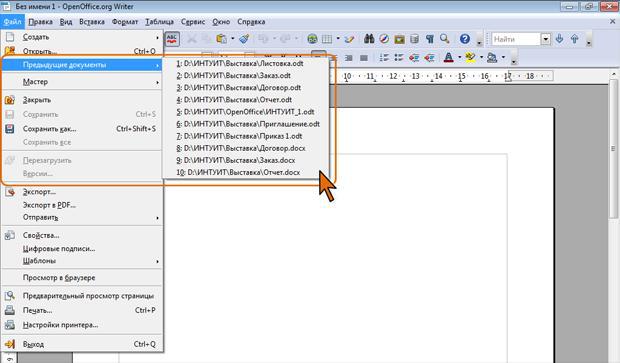Screen dimensions: 620x363
Task: Open the Paste options dropdown arrow
Action: tap(232, 39)
